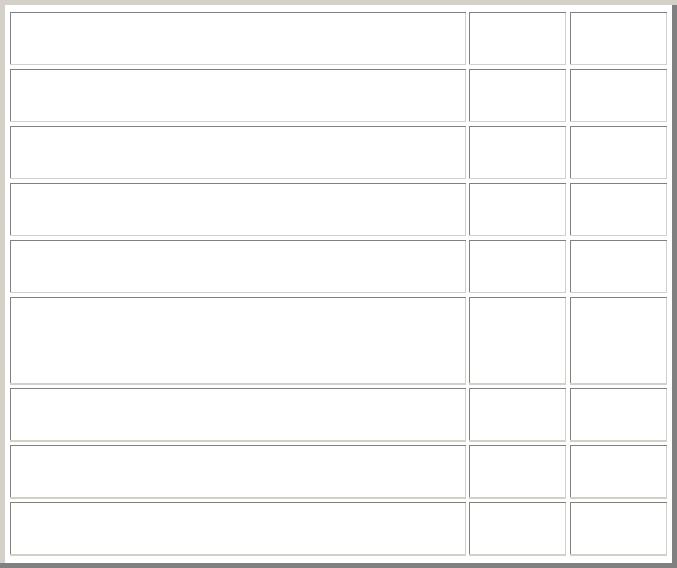Click the middle cell of the eighth row
The height and width of the screenshot is (568, 677).
click(x=517, y=472)
